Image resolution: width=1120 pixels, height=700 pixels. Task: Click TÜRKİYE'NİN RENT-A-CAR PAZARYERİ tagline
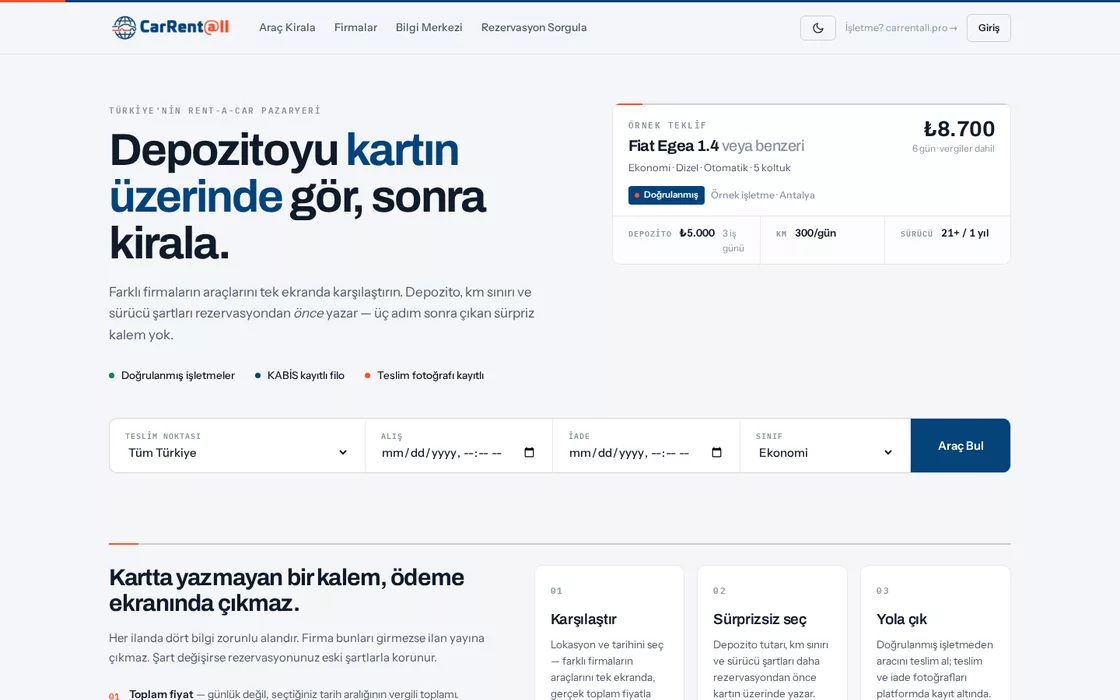coord(214,111)
